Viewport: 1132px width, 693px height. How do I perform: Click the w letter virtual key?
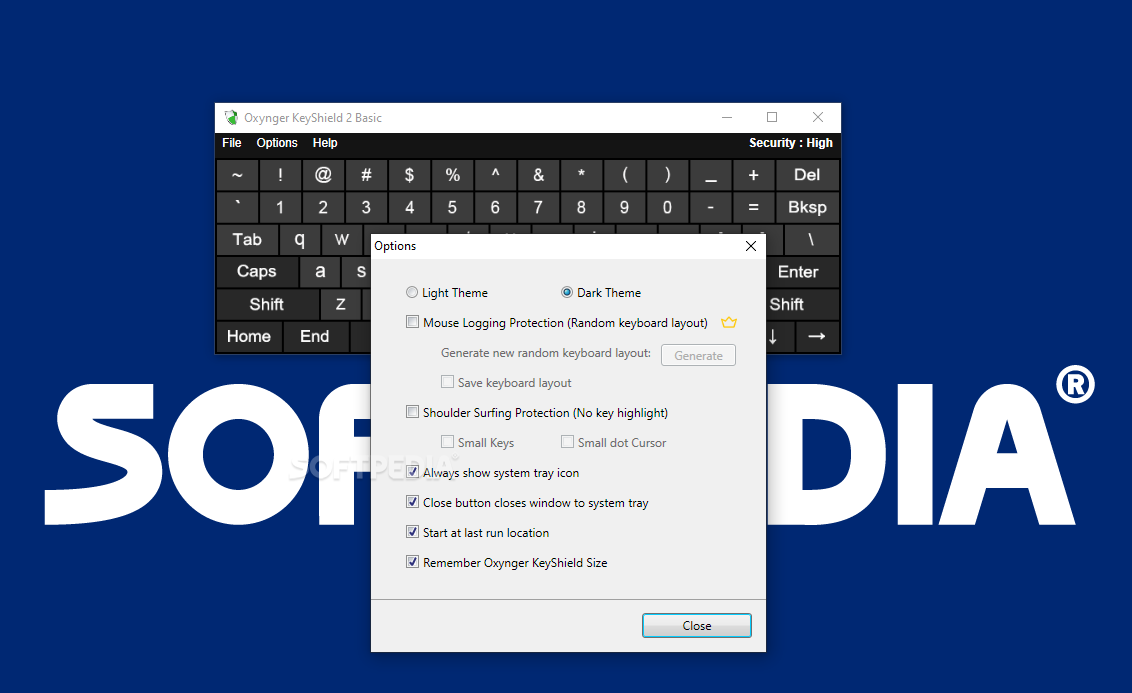pos(342,240)
